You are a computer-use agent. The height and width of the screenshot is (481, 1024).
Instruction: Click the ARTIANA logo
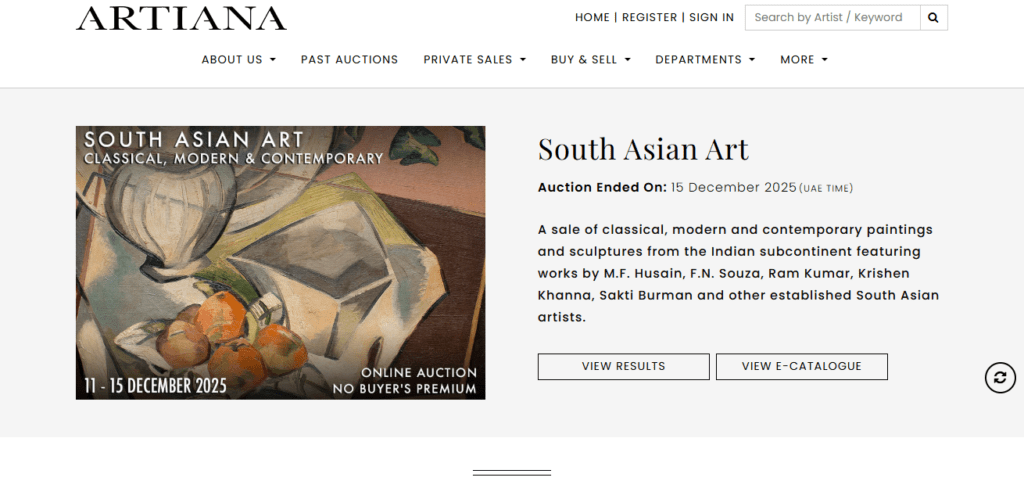click(181, 18)
